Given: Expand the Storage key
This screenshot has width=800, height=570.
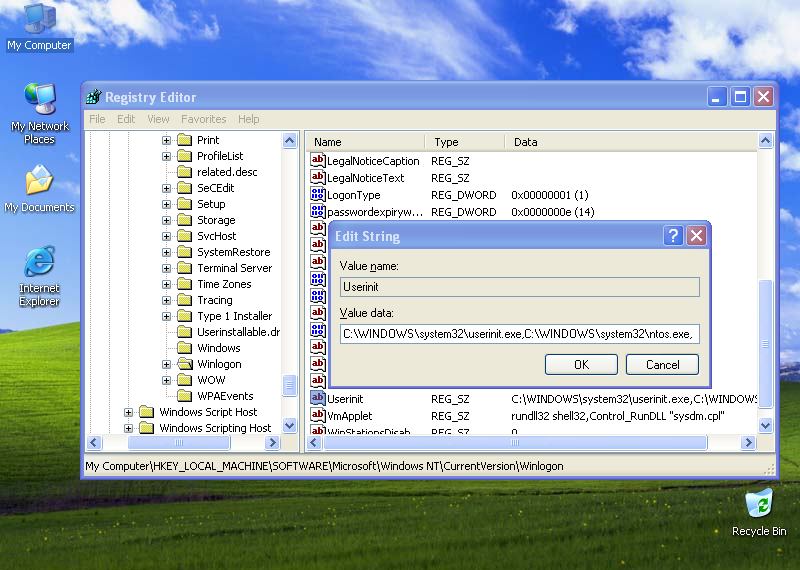Looking at the screenshot, I should (166, 220).
